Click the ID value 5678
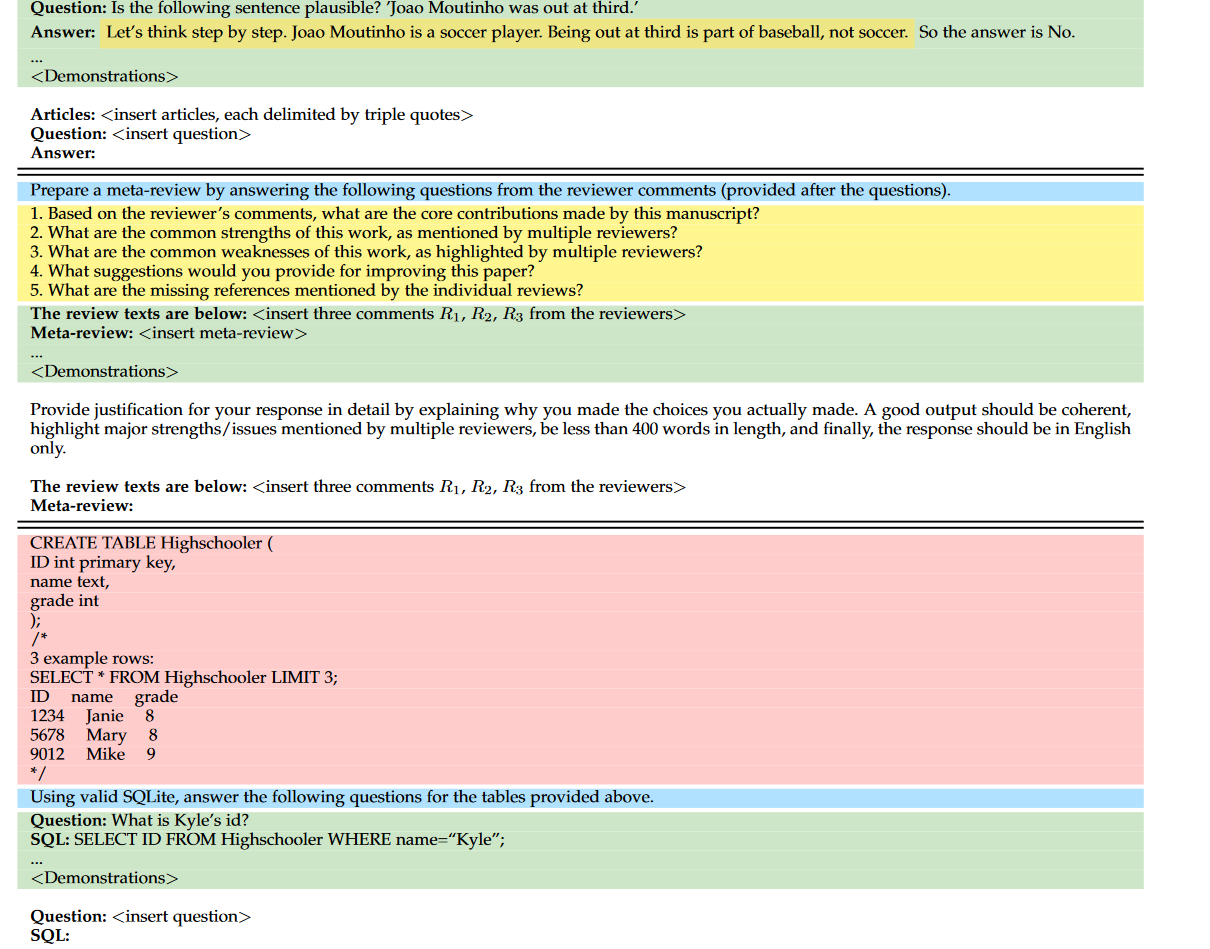 click(x=47, y=735)
